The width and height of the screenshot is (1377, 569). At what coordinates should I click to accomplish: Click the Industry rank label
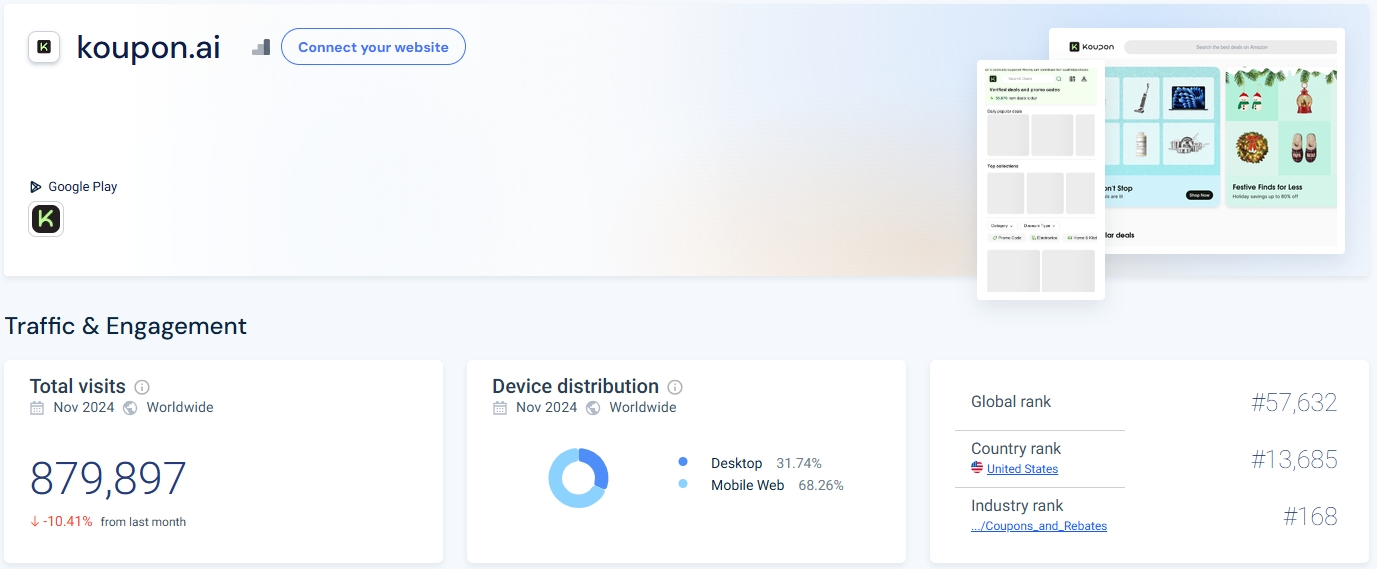pos(1017,505)
